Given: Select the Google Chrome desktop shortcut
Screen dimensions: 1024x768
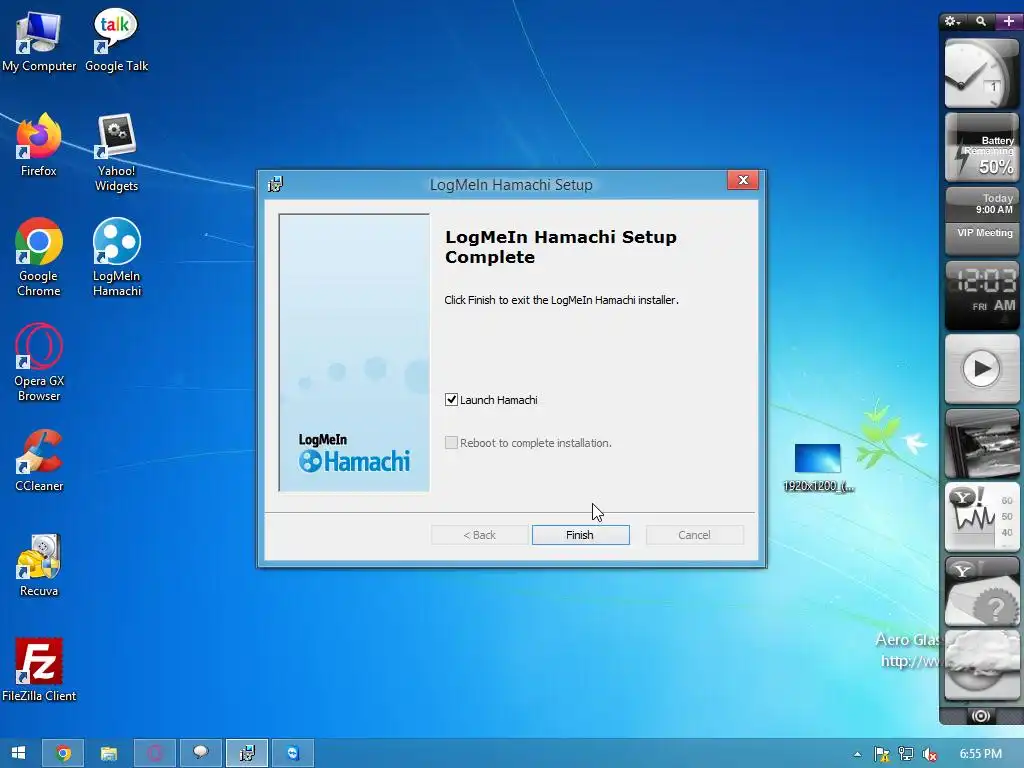Looking at the screenshot, I should (x=39, y=257).
